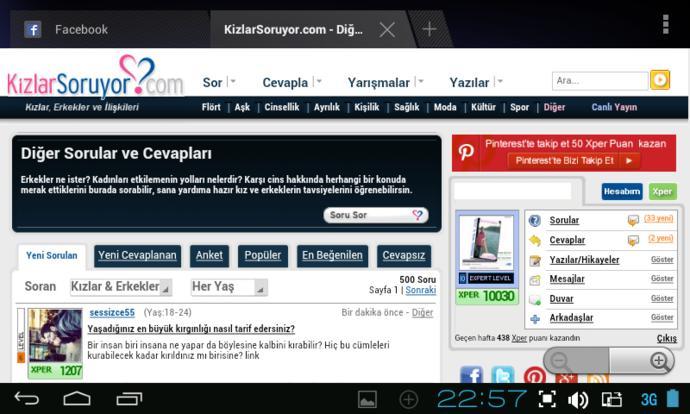The height and width of the screenshot is (414, 690).
Task: Click the Yazılar/Hikayeler notepad icon
Action: [535, 260]
